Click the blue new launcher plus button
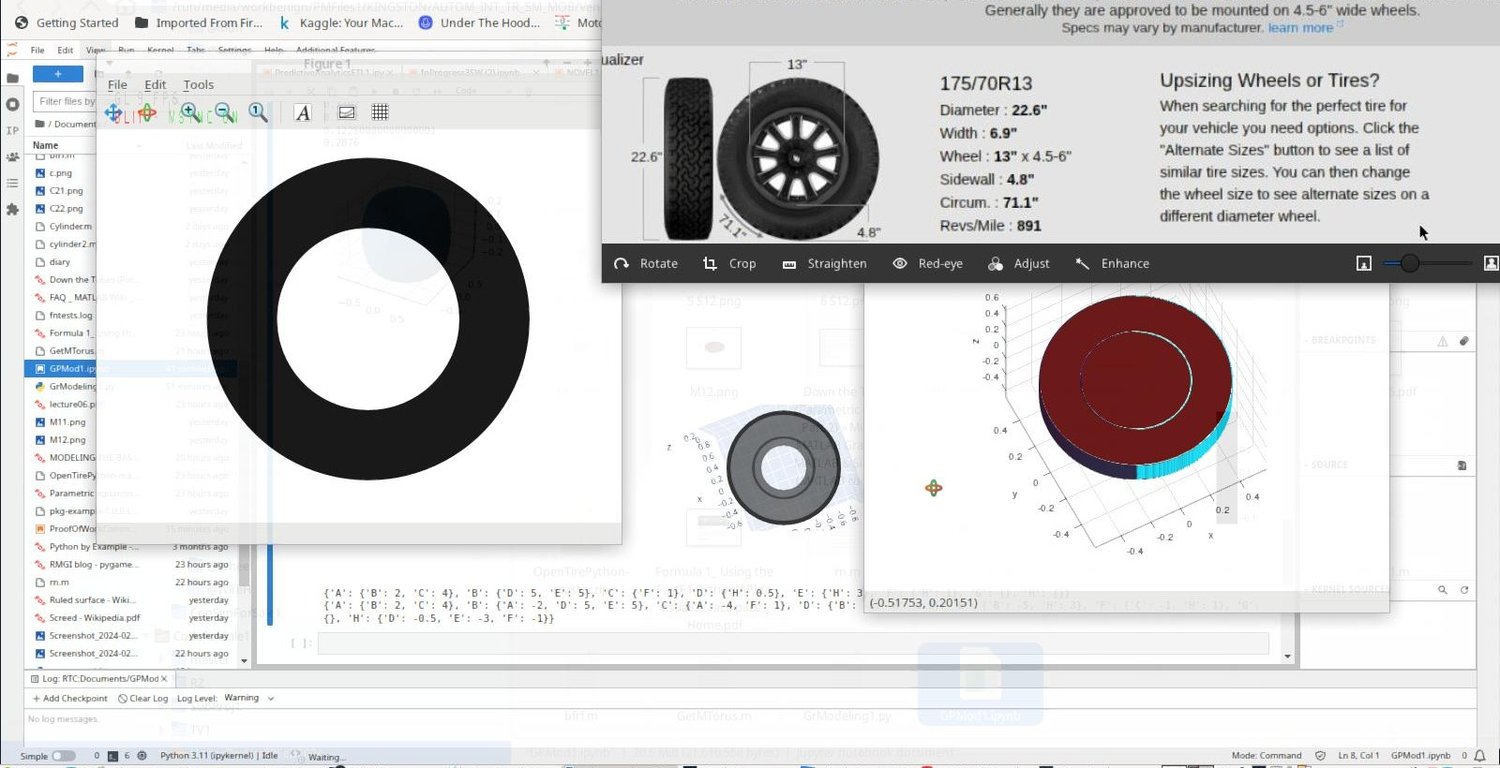The height and width of the screenshot is (768, 1500). click(58, 74)
